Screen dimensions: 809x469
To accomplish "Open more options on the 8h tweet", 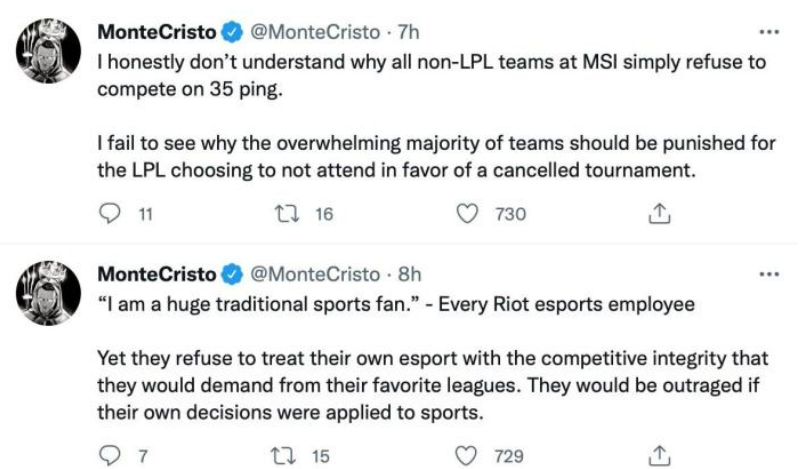I will (x=768, y=273).
